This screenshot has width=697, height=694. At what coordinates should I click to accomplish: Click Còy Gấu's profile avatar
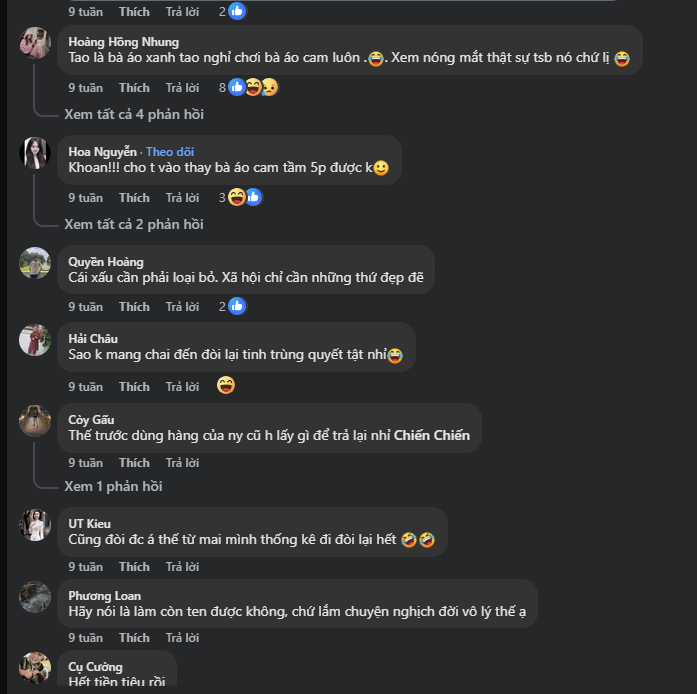point(35,420)
